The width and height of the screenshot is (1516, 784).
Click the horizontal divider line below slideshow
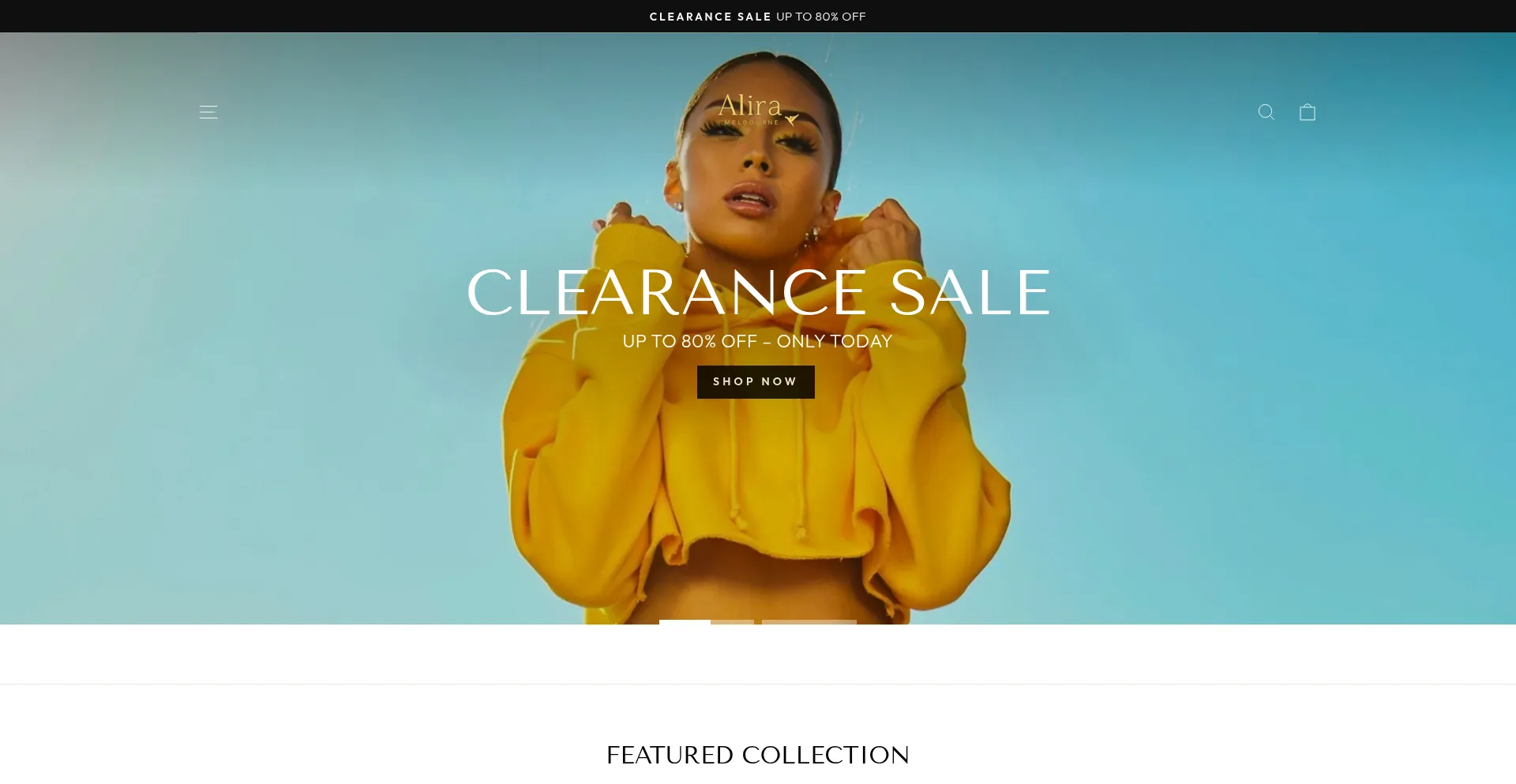point(758,684)
